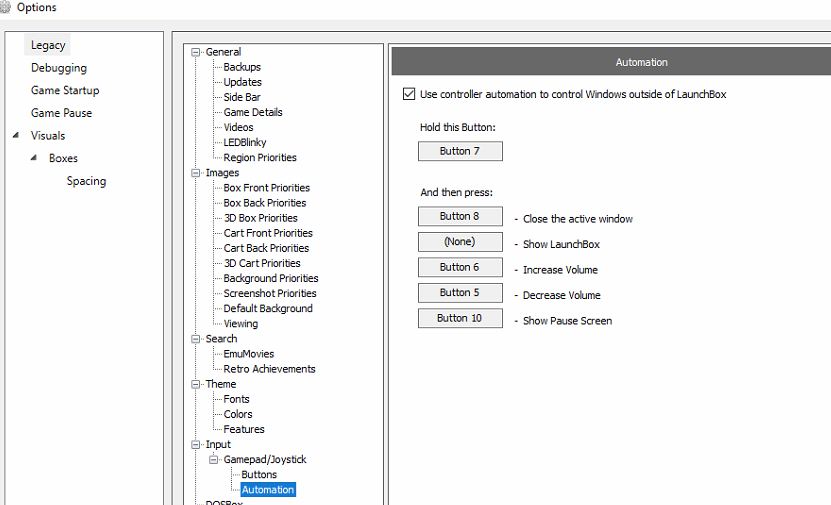This screenshot has width=831, height=505.
Task: Click the Images tree label
Action: 223,173
